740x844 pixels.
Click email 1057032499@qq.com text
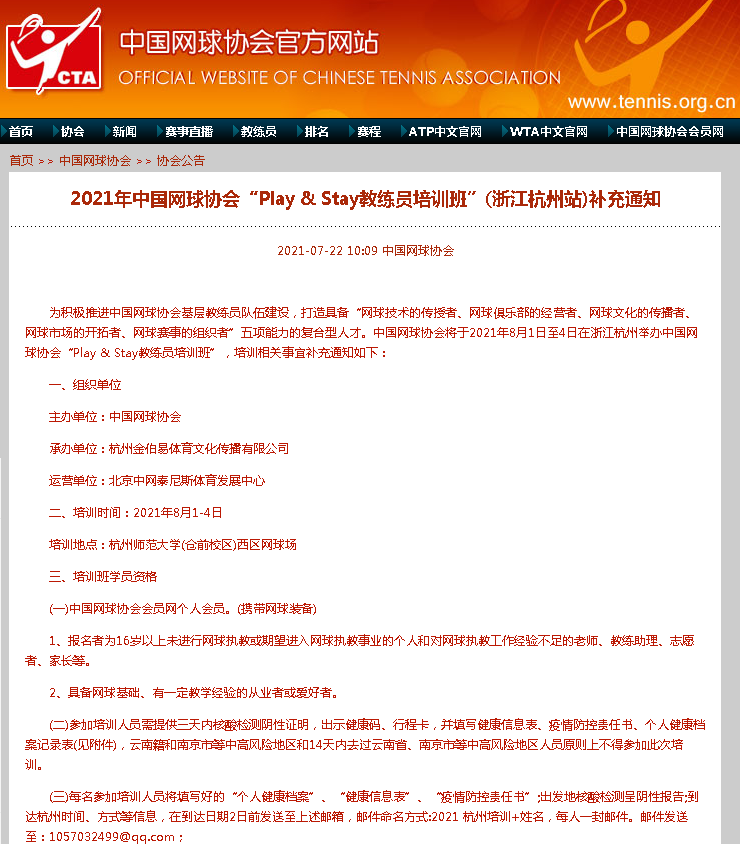112,837
